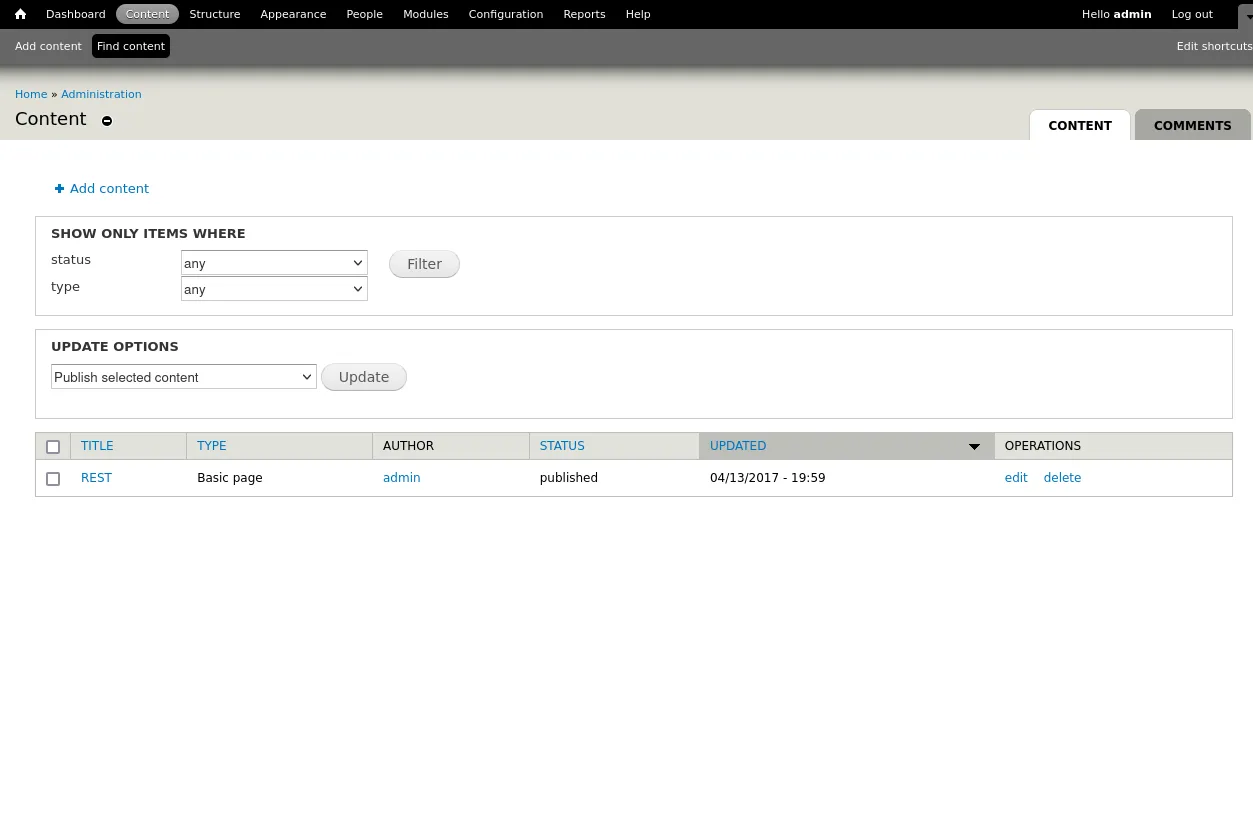Click Add content shortcut in the shortcut bar
This screenshot has width=1253, height=832.
[x=48, y=46]
